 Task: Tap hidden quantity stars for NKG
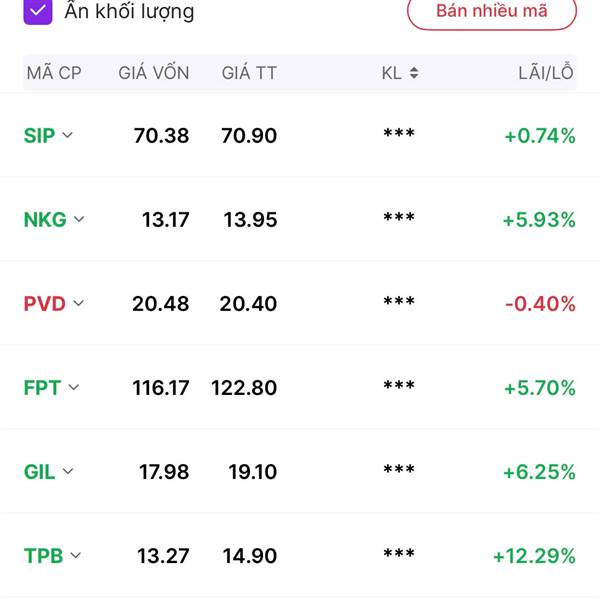(x=399, y=217)
